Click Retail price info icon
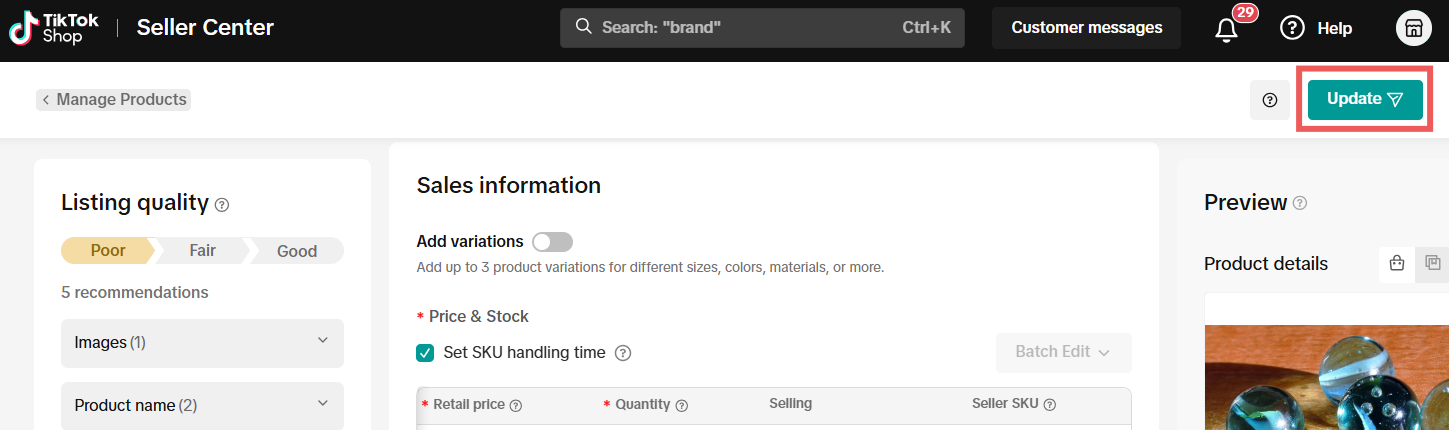1449x430 pixels. point(516,405)
